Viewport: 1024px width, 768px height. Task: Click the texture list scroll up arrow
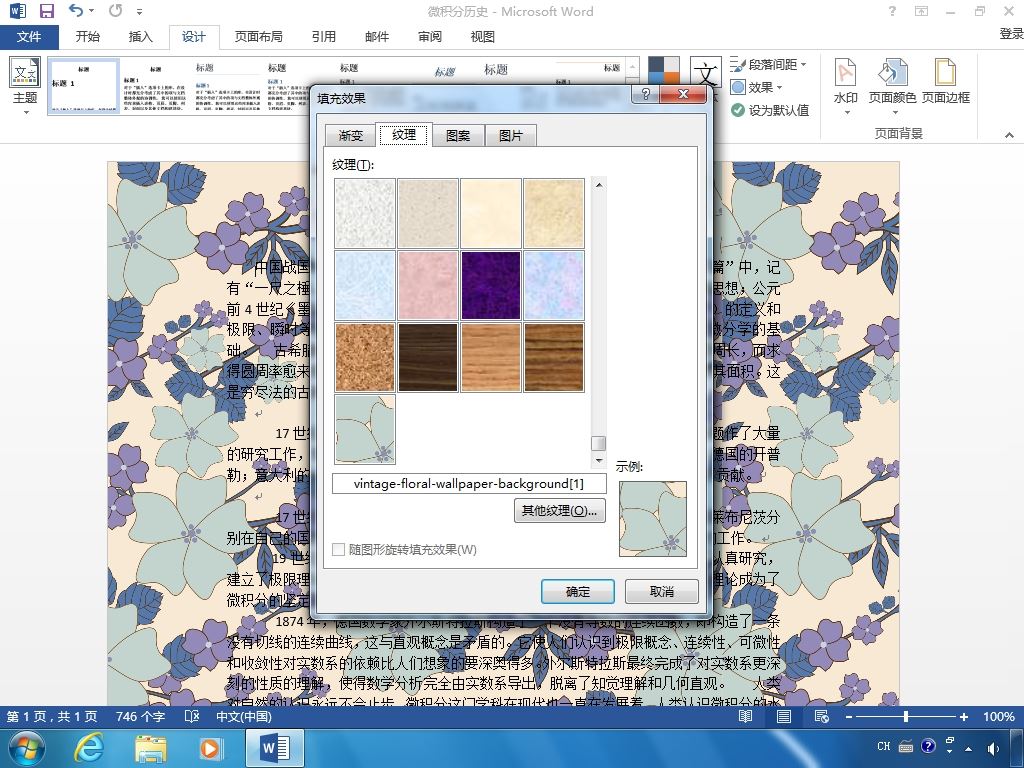599,185
